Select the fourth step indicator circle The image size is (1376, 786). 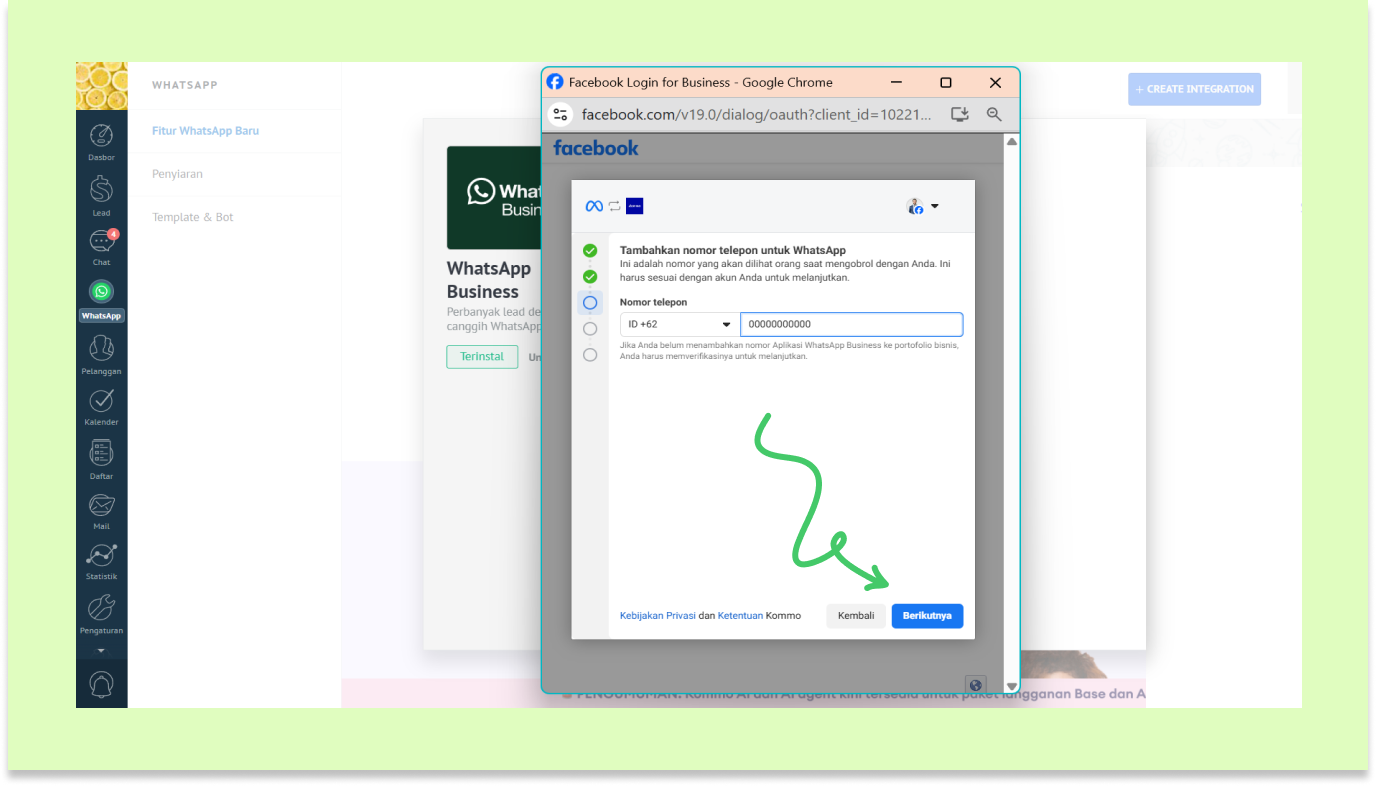[x=590, y=328]
